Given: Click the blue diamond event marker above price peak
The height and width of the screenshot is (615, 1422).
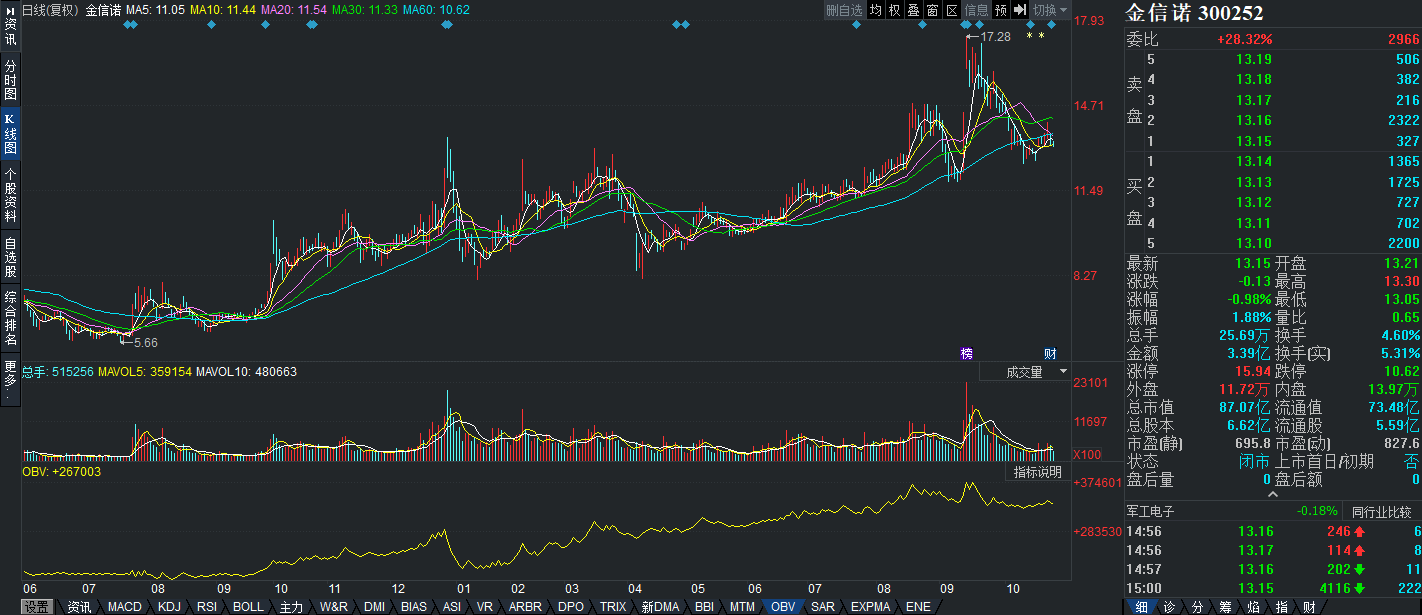Looking at the screenshot, I should point(966,24).
